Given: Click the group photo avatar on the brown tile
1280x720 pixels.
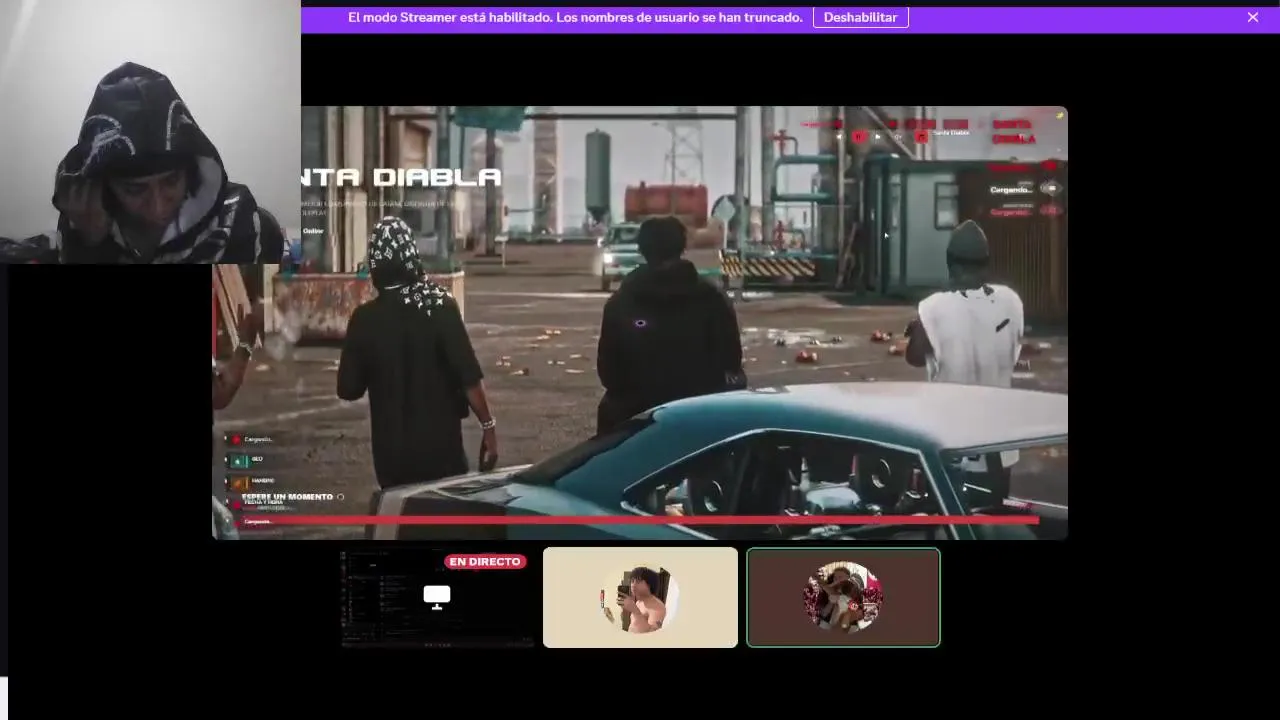Looking at the screenshot, I should point(843,597).
